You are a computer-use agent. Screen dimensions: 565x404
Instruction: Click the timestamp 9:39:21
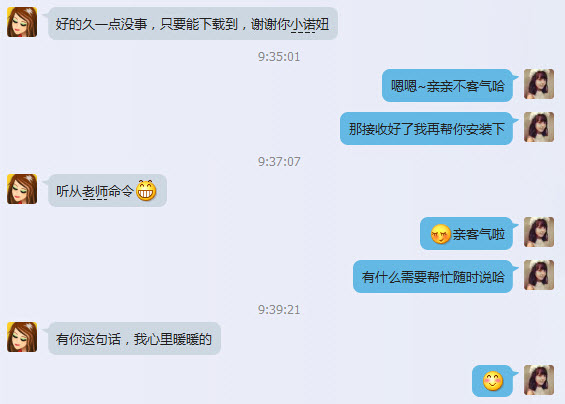(x=279, y=310)
